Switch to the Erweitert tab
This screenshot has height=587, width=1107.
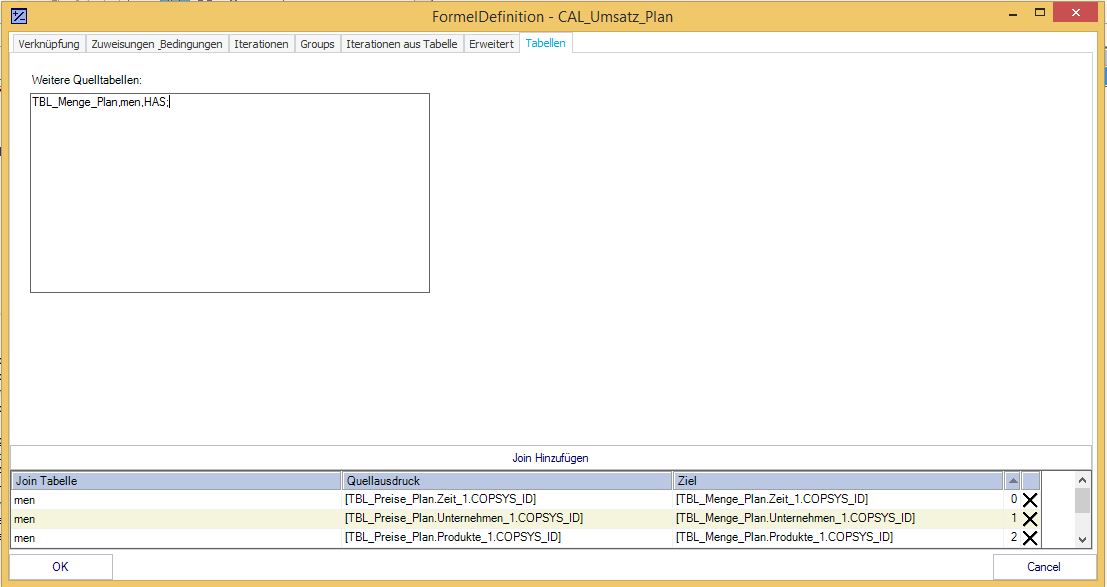[x=491, y=44]
